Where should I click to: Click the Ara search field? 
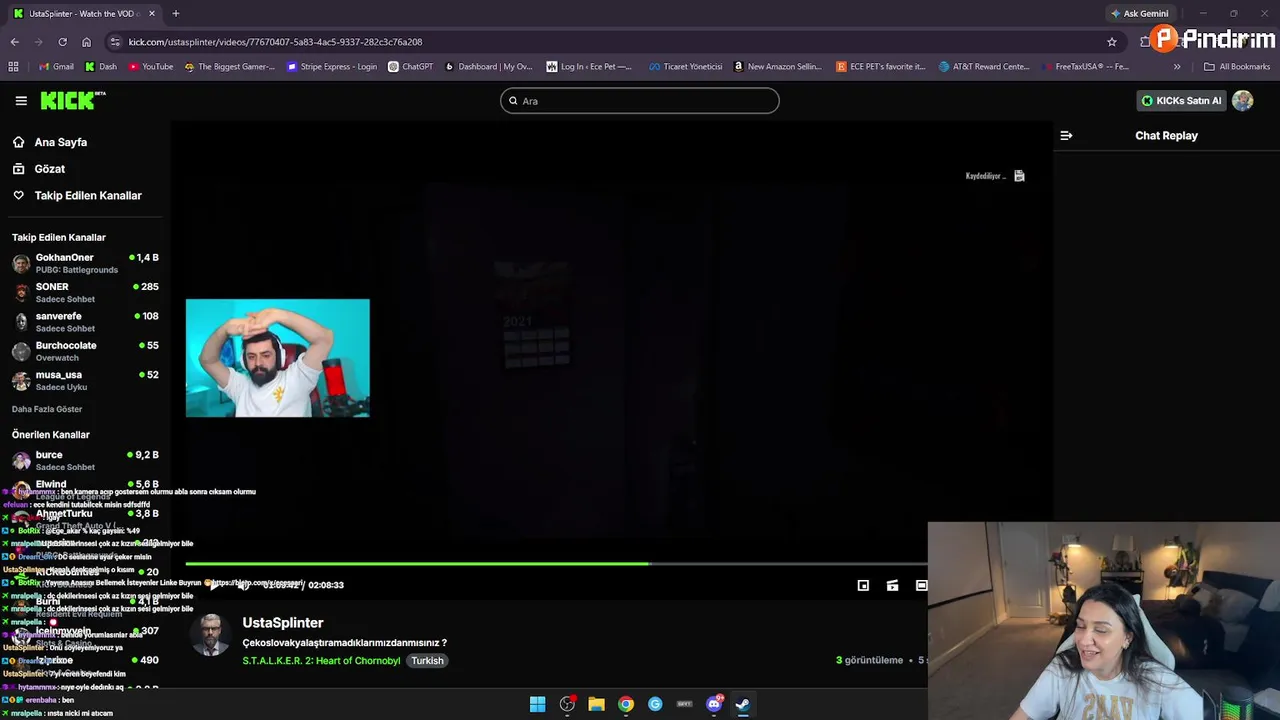coord(639,101)
